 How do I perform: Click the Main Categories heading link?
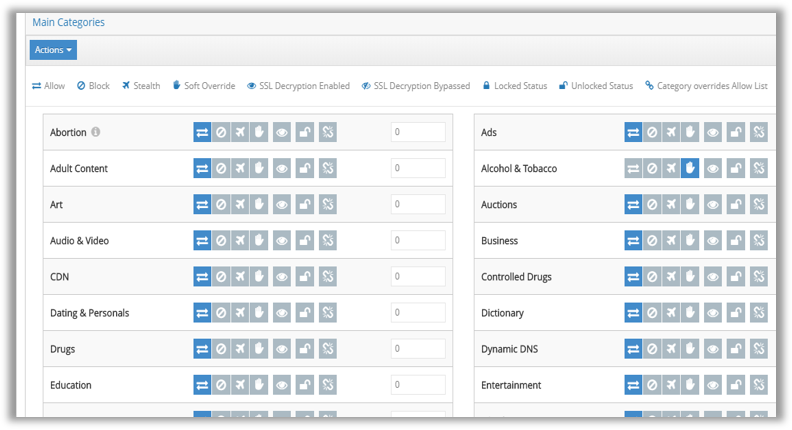pos(69,22)
